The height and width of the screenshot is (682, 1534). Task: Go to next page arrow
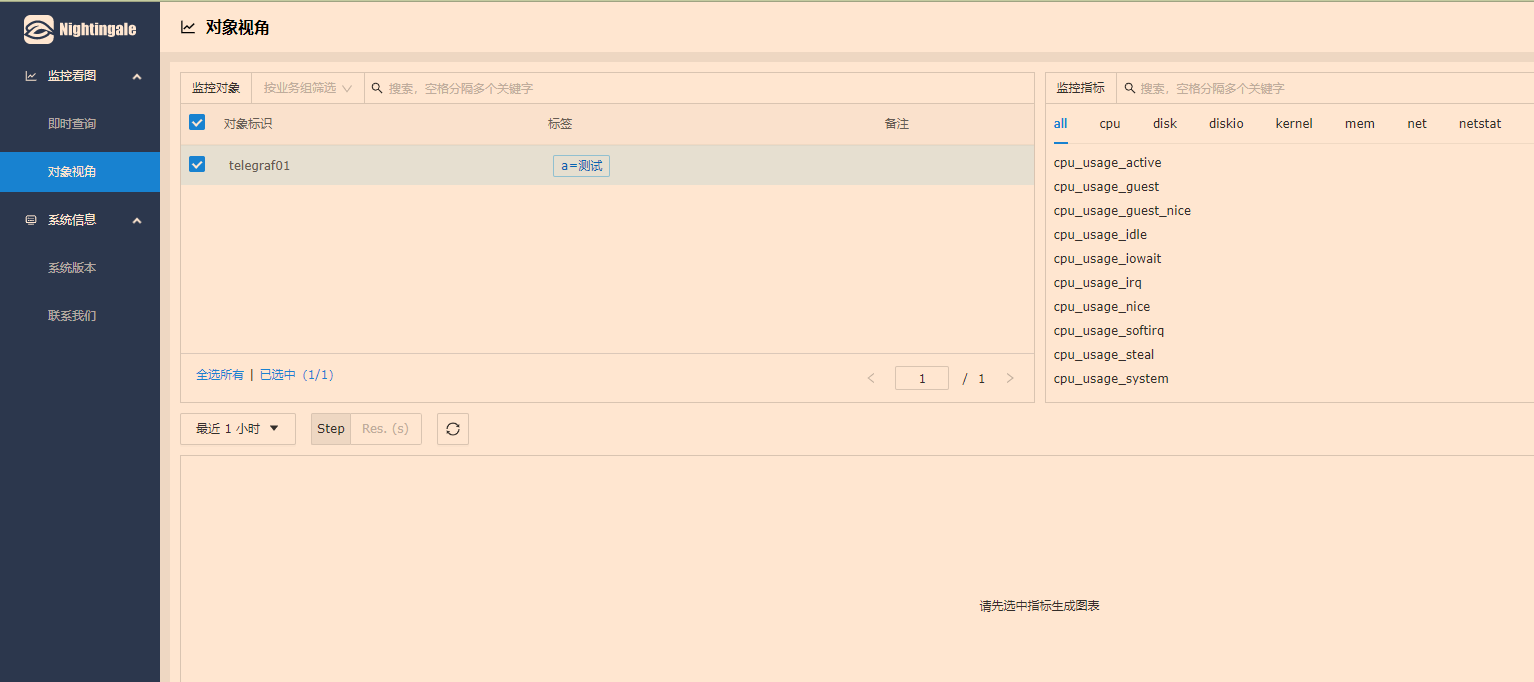[x=1010, y=378]
